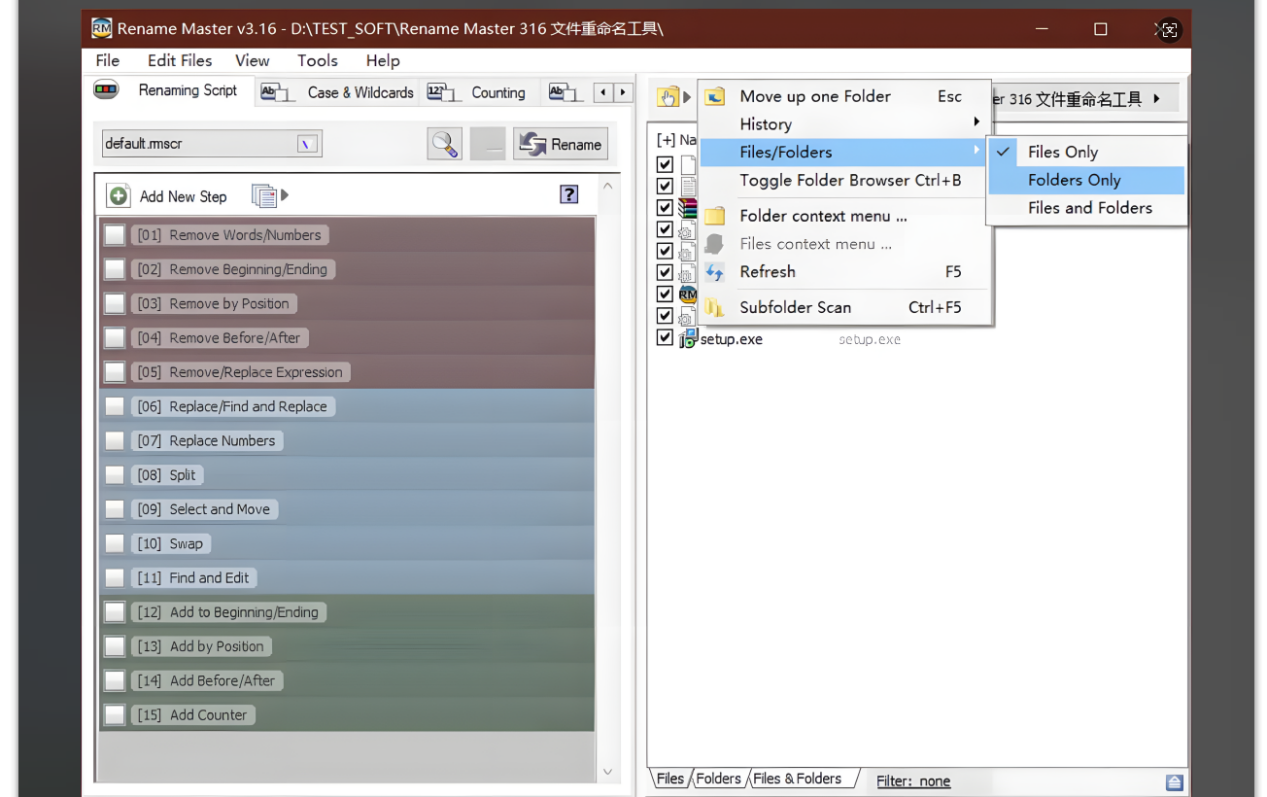
Task: Click the setup.exe file icon
Action: pyautogui.click(x=688, y=339)
